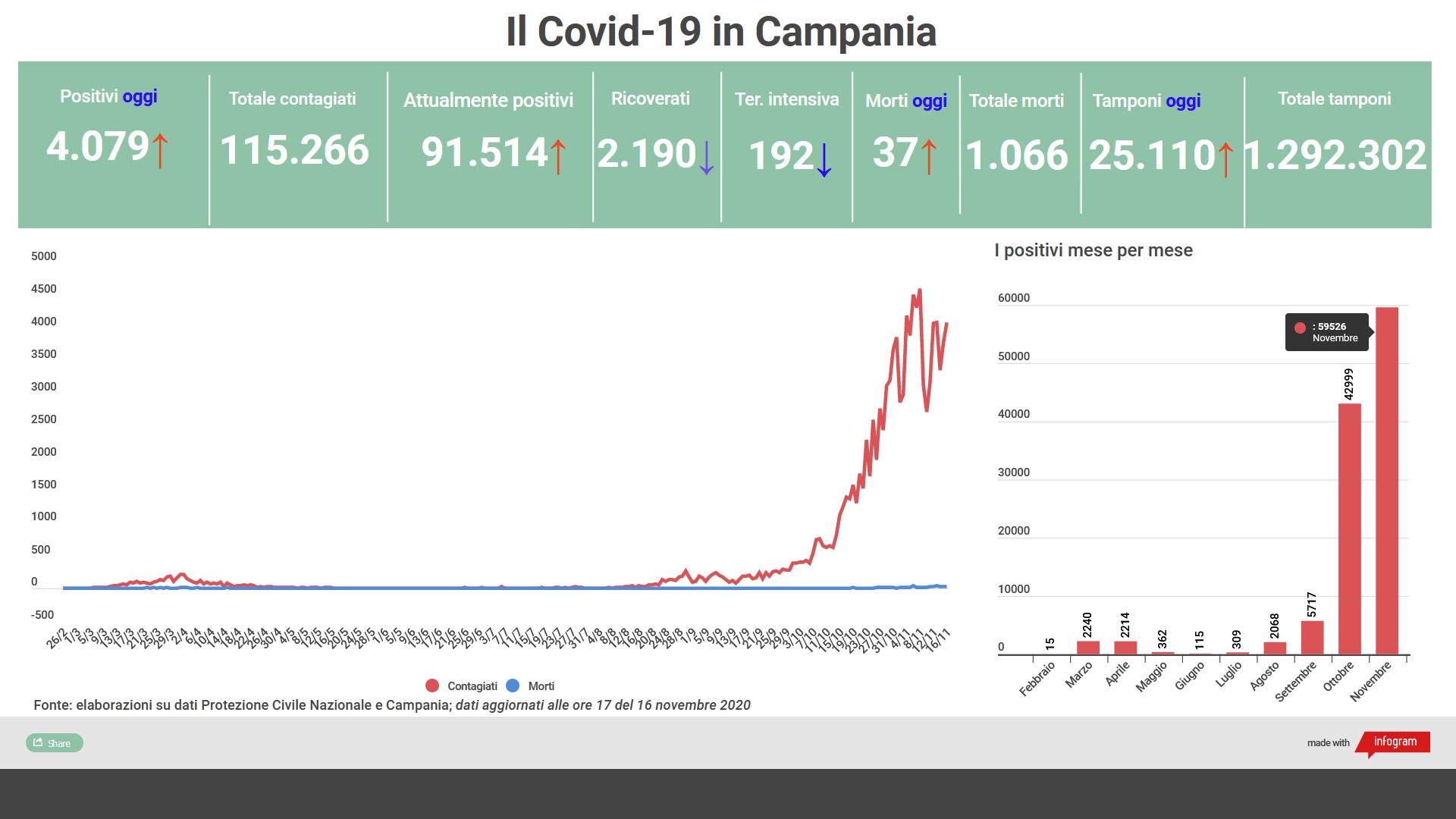
Task: Click the value 1.066 under Totale morti
Action: click(1017, 155)
